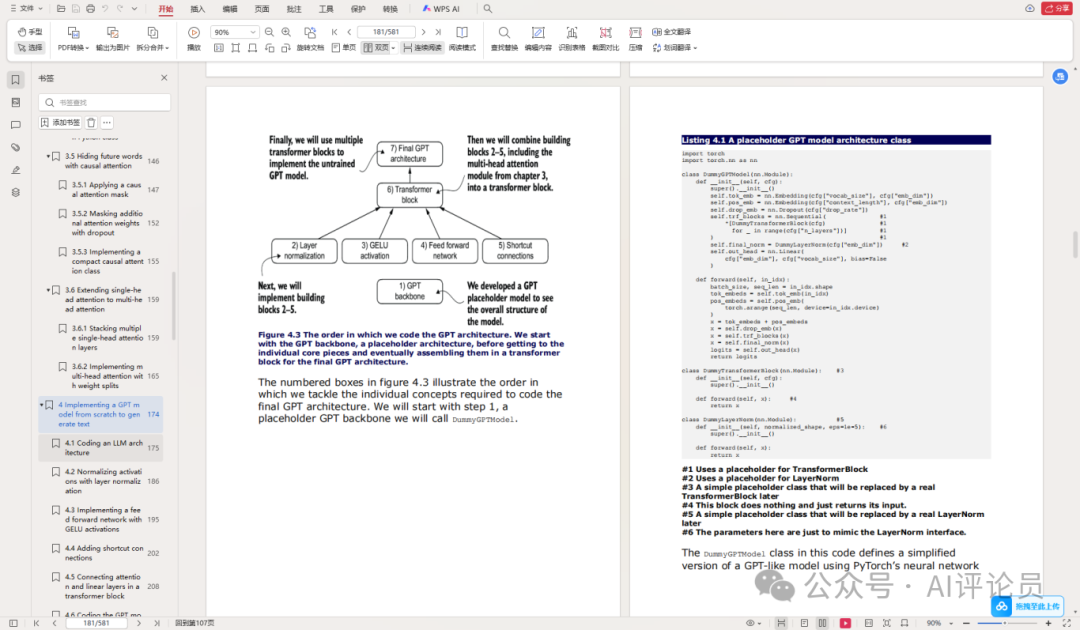The image size is (1080, 630).
Task: Choose the selection tool (选择)
Action: [x=30, y=48]
